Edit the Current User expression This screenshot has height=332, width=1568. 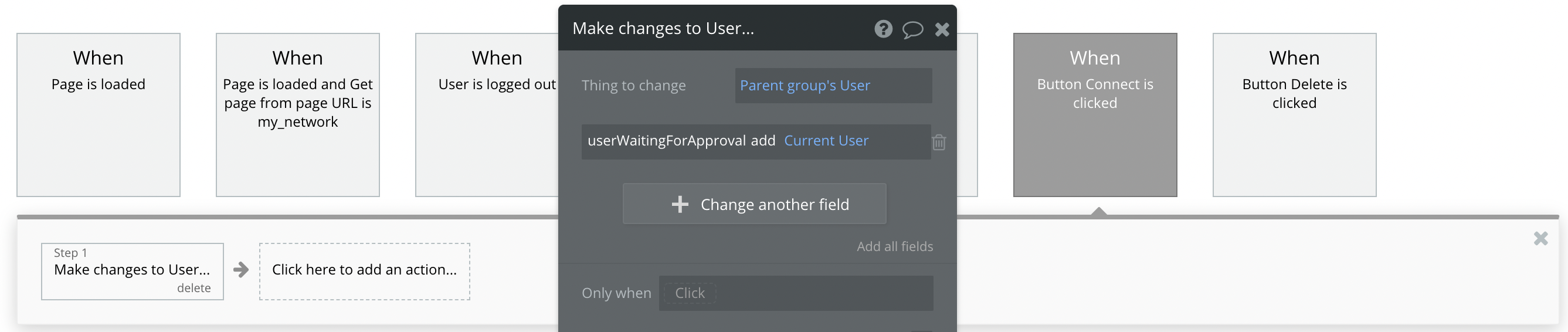[x=826, y=141]
